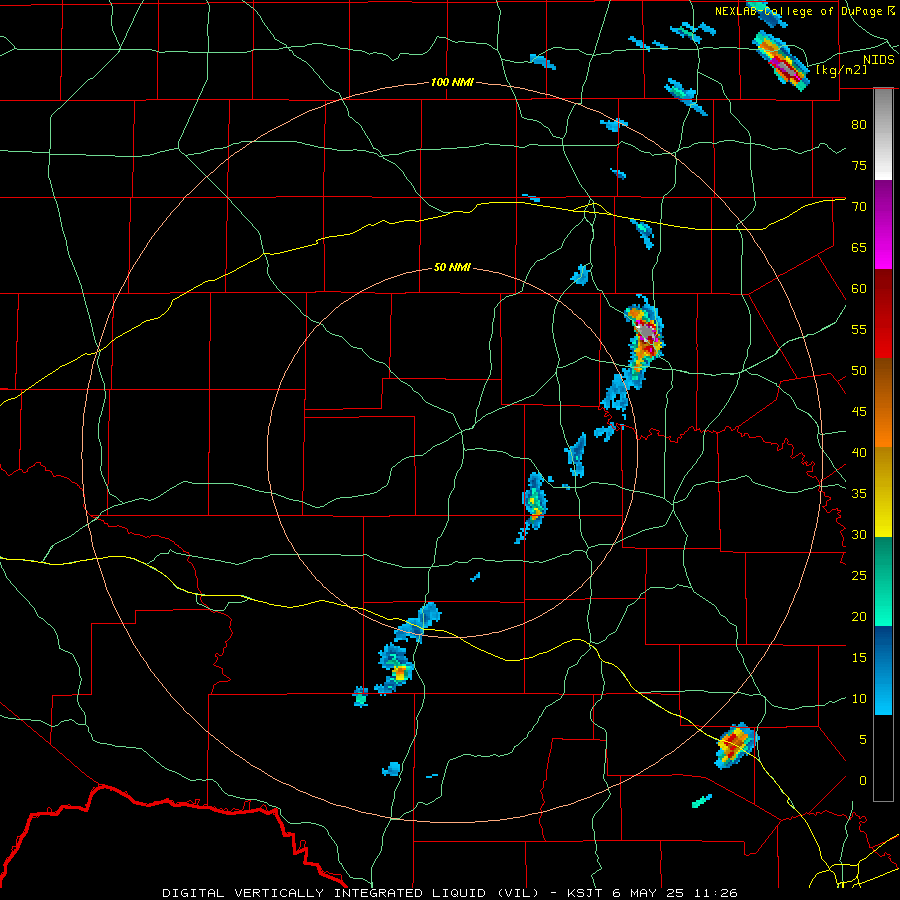Pick the blue band of the VIL legend
This screenshot has width=900, height=900.
883,670
